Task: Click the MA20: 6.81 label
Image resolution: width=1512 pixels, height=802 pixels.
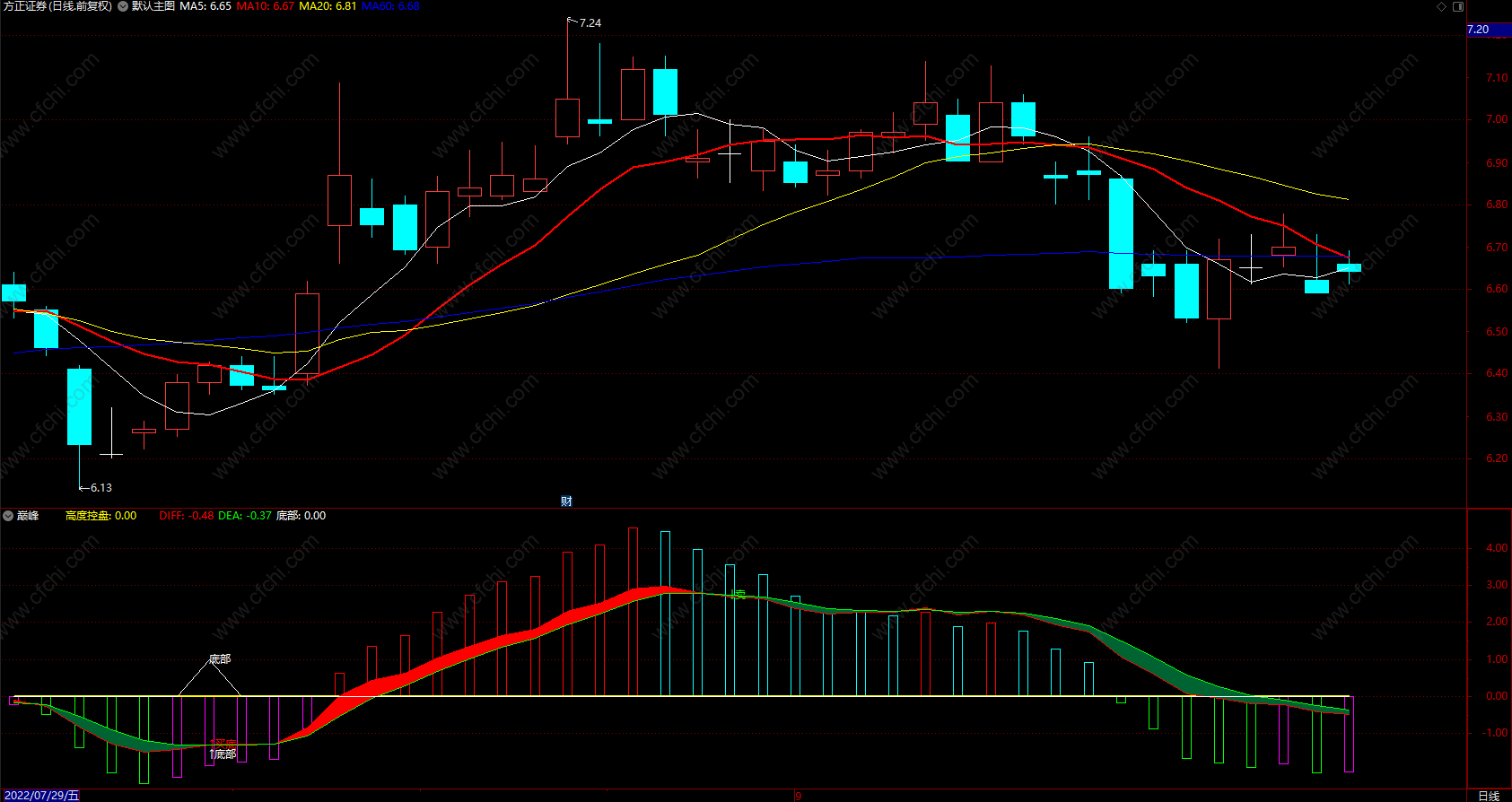Action: pyautogui.click(x=328, y=6)
